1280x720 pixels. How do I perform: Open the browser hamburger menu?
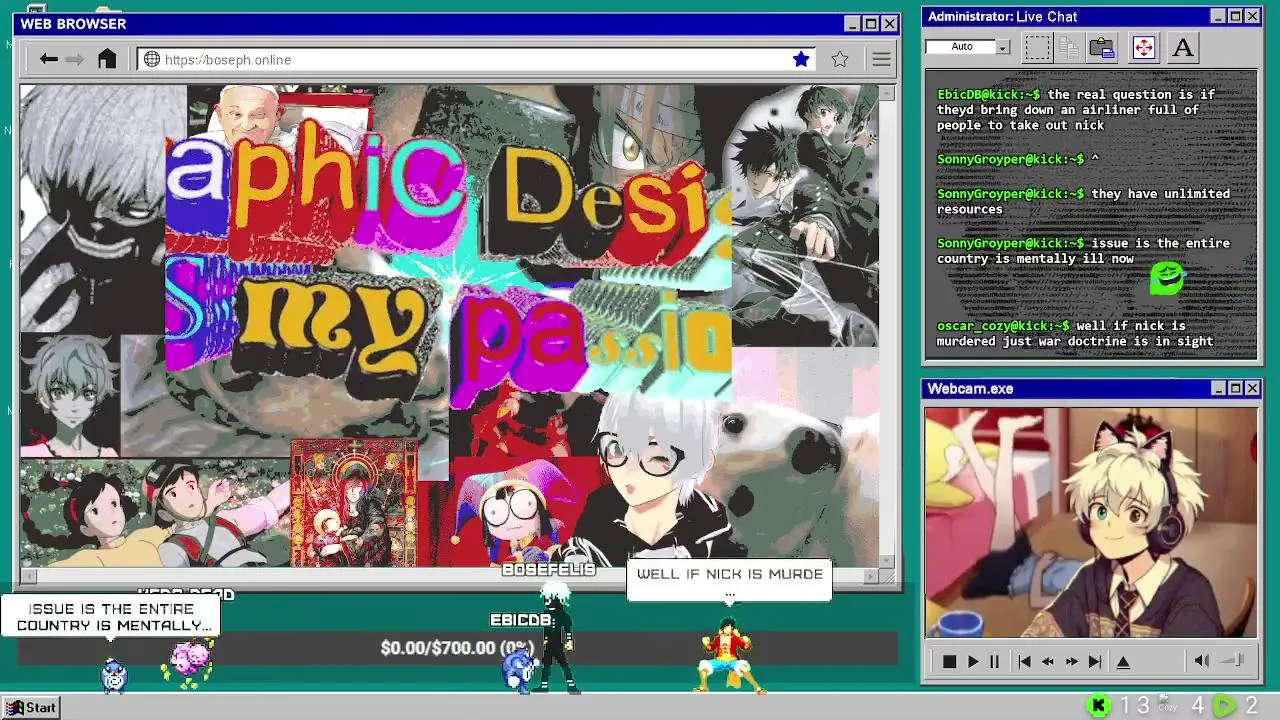point(881,59)
